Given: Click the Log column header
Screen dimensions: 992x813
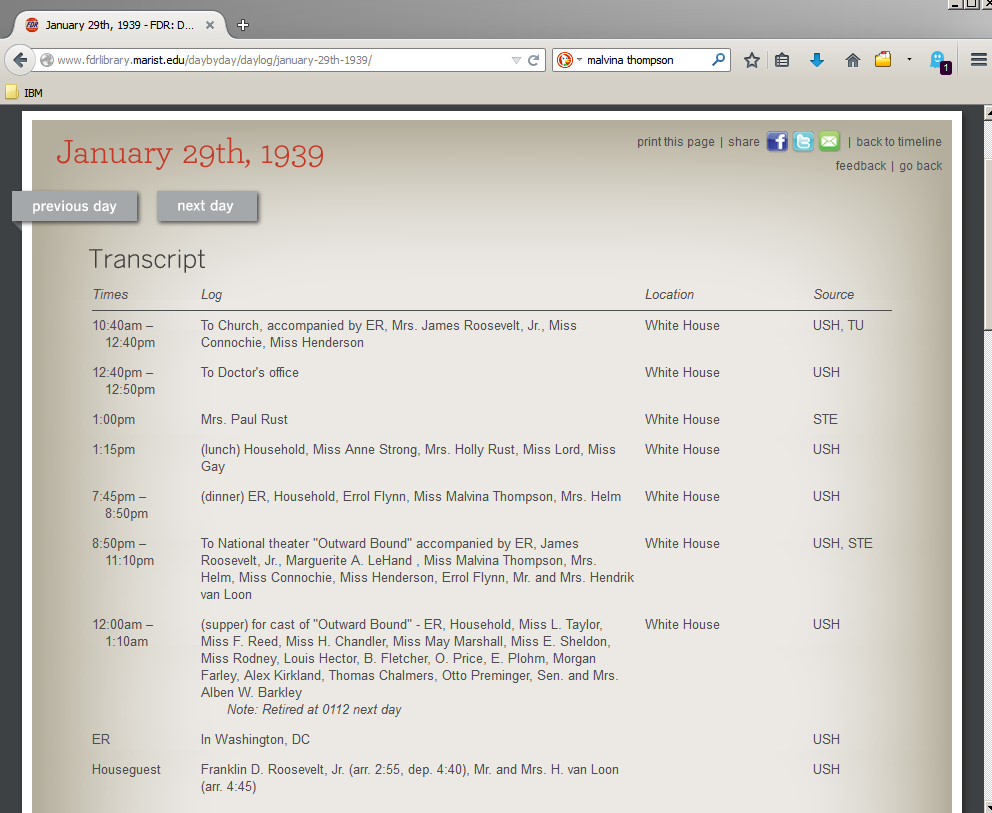Looking at the screenshot, I should (x=211, y=295).
